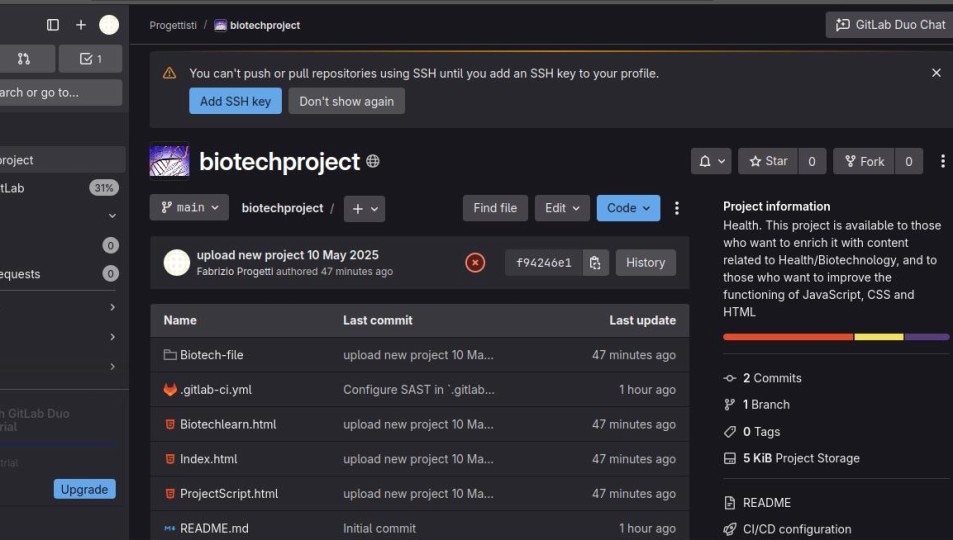Click the yellow segment of language bar
953x540 pixels.
879,337
